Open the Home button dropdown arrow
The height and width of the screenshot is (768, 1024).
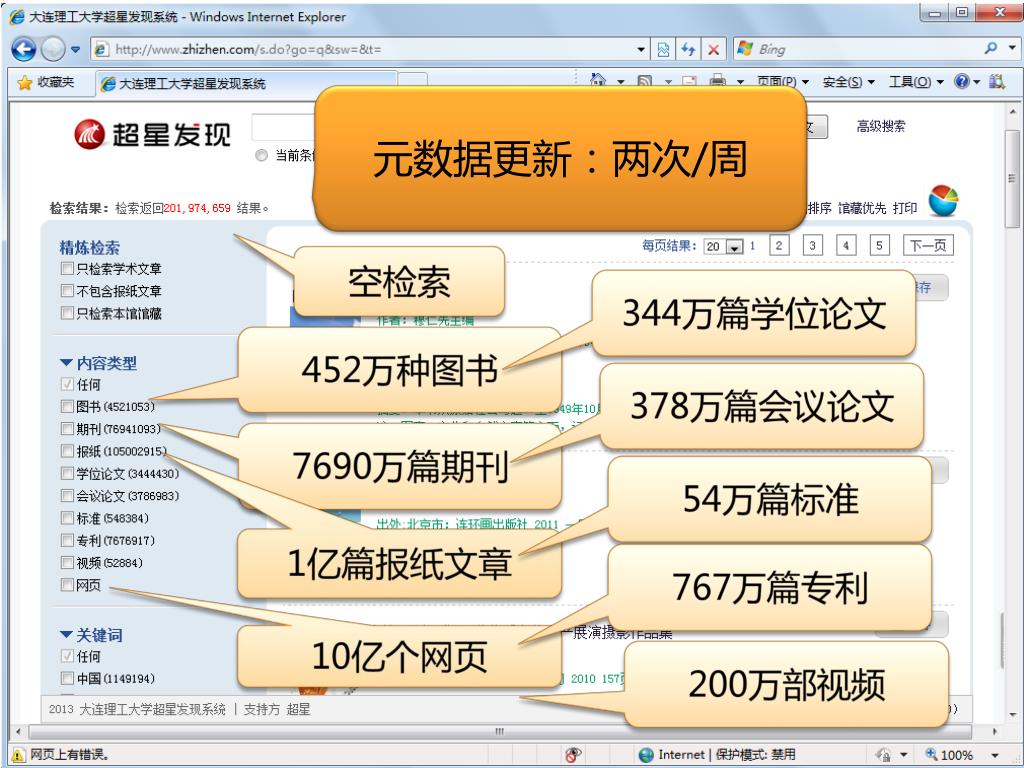(x=620, y=82)
